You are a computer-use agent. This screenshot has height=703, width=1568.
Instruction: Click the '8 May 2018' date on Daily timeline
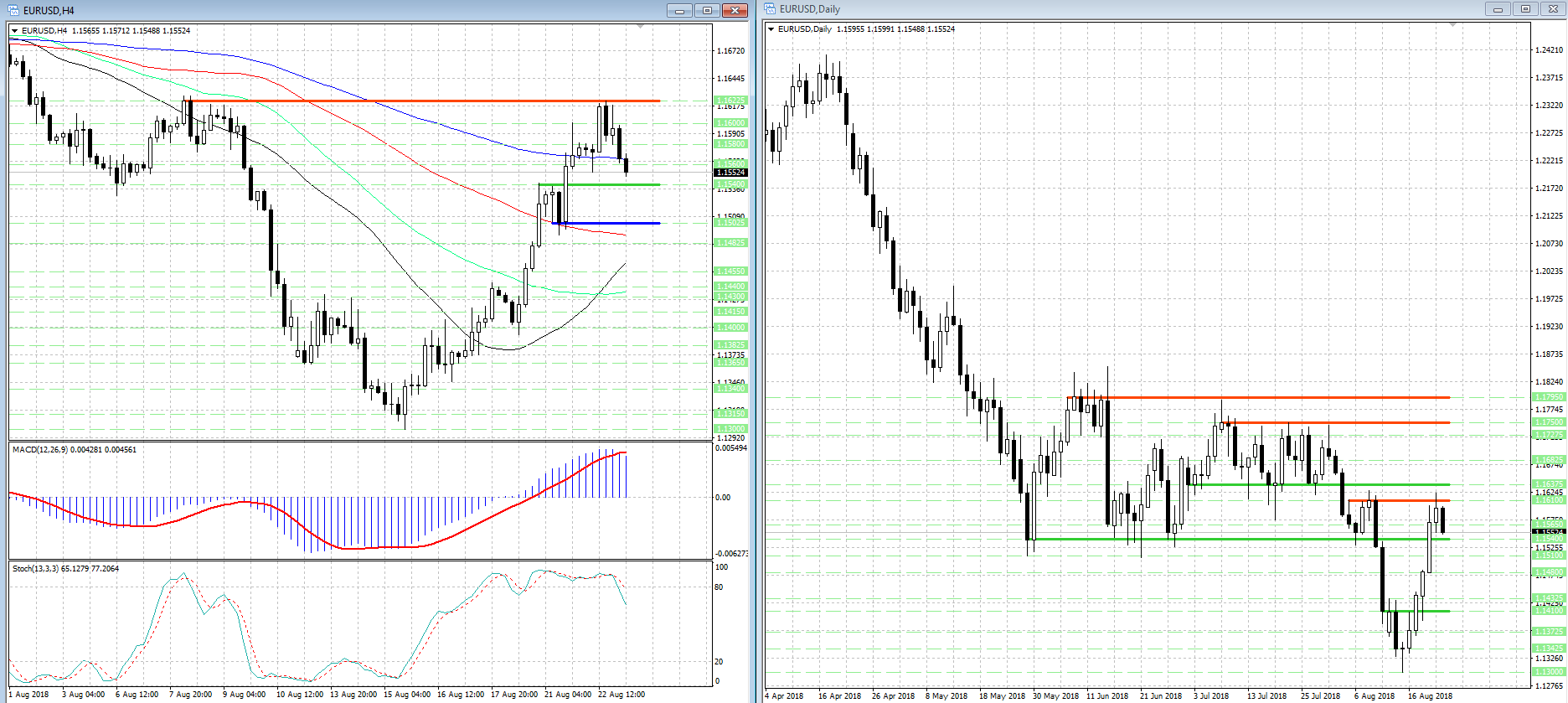[x=946, y=696]
